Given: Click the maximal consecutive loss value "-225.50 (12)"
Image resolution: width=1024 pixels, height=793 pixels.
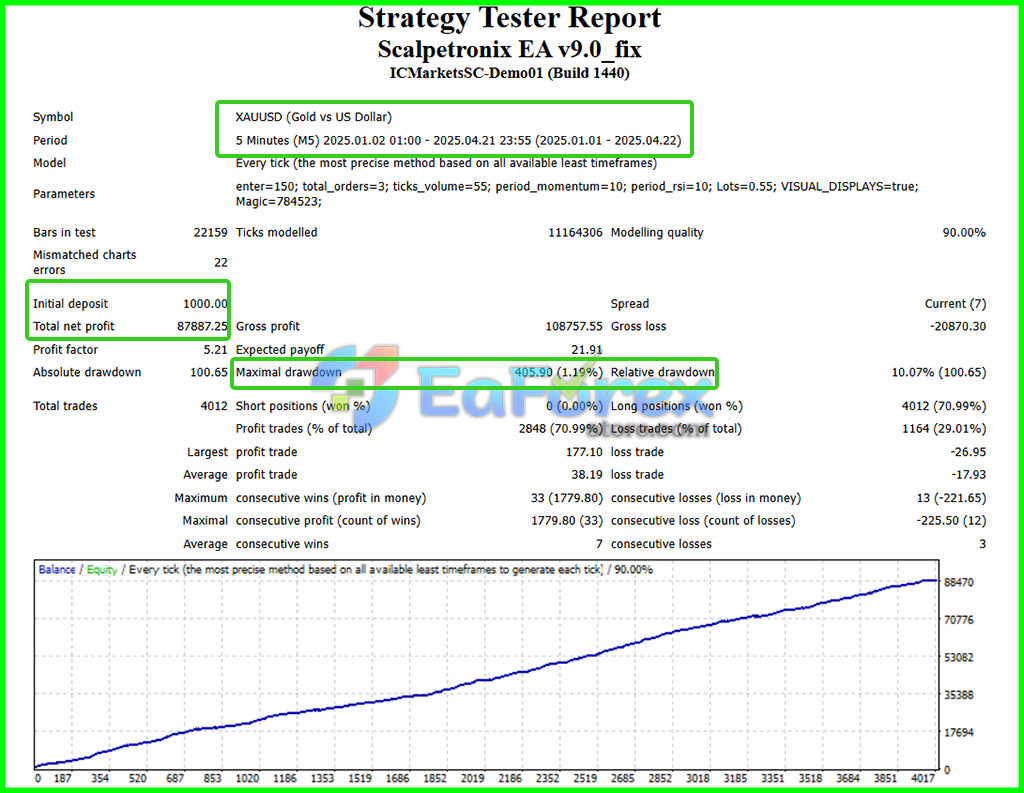Looking at the screenshot, I should click(952, 521).
